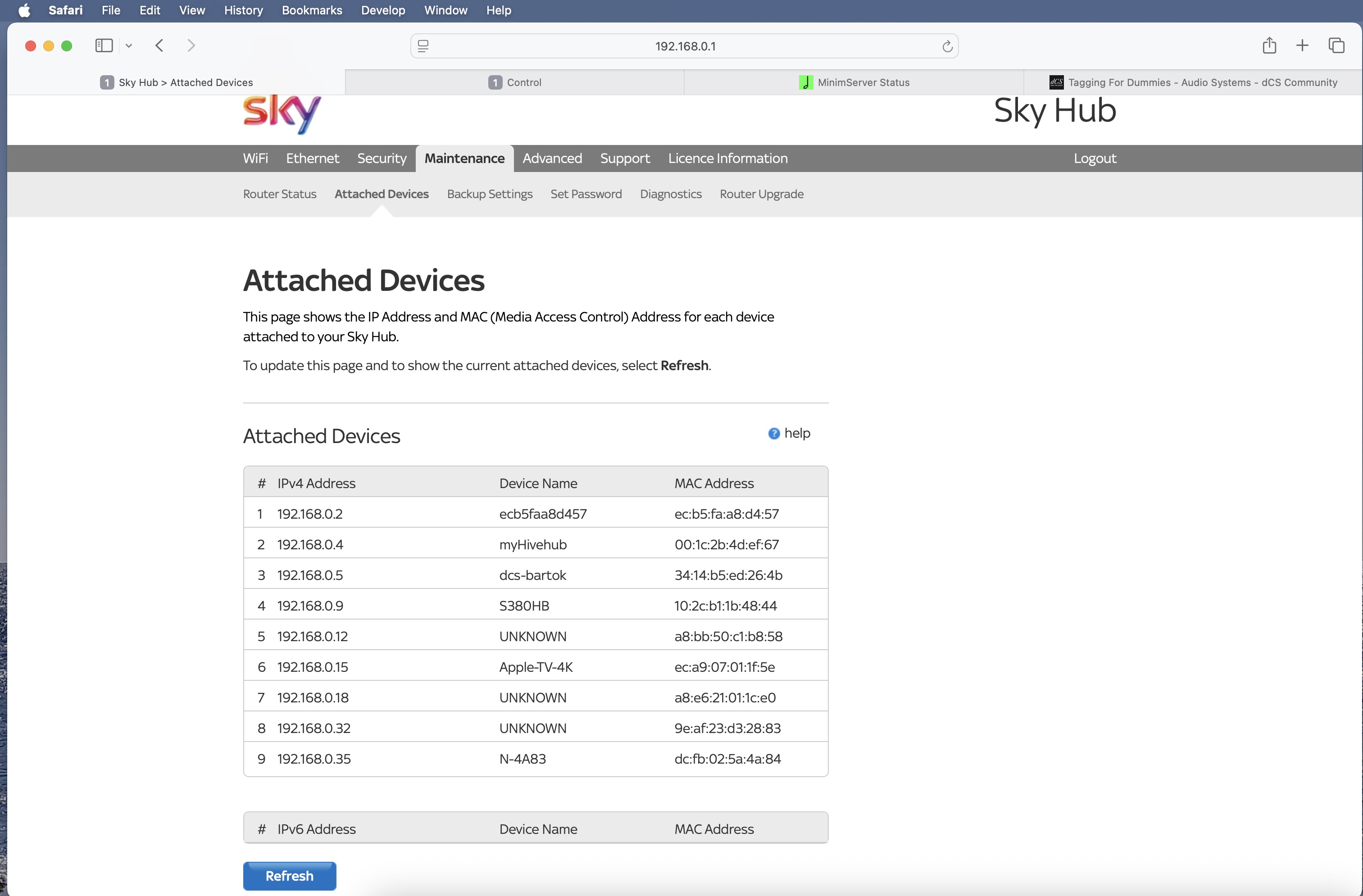This screenshot has width=1363, height=896.
Task: Open the WiFi section
Action: point(255,158)
